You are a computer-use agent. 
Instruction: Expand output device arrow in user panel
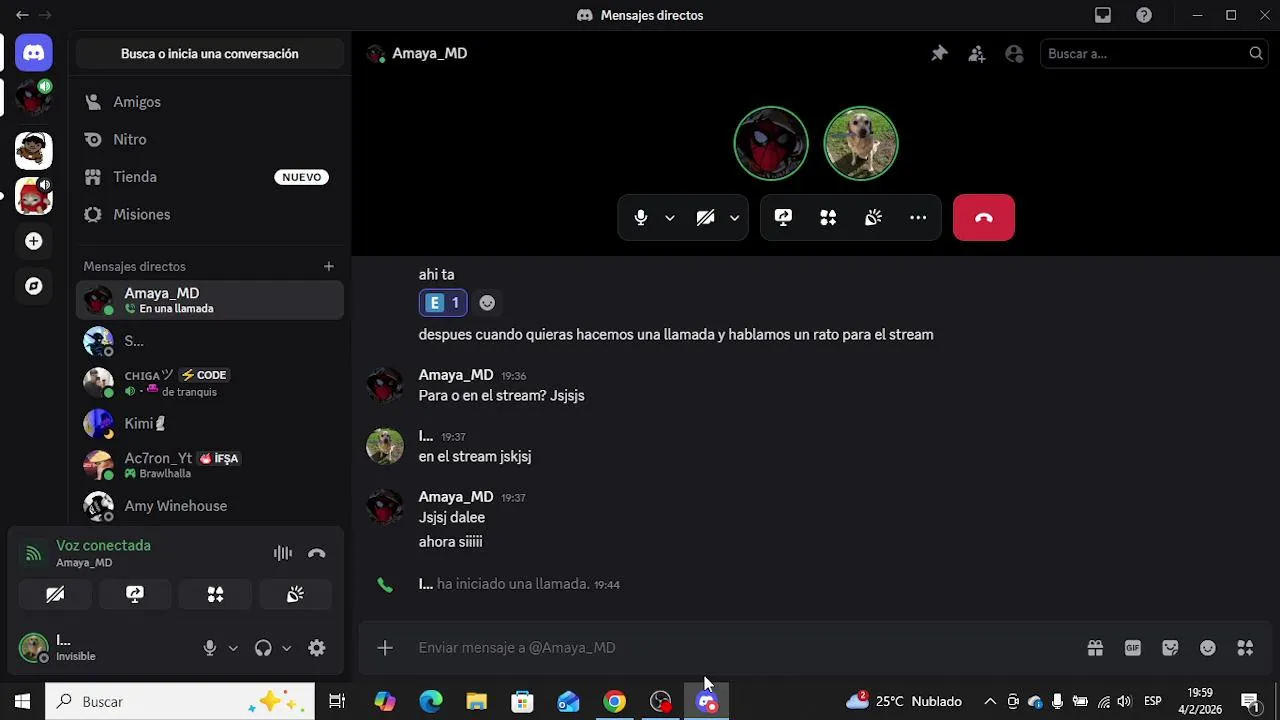coord(286,648)
